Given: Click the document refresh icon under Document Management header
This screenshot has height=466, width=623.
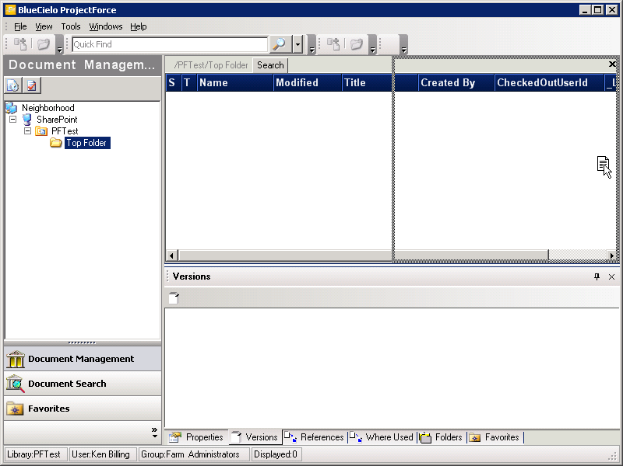Looking at the screenshot, I should (x=13, y=85).
